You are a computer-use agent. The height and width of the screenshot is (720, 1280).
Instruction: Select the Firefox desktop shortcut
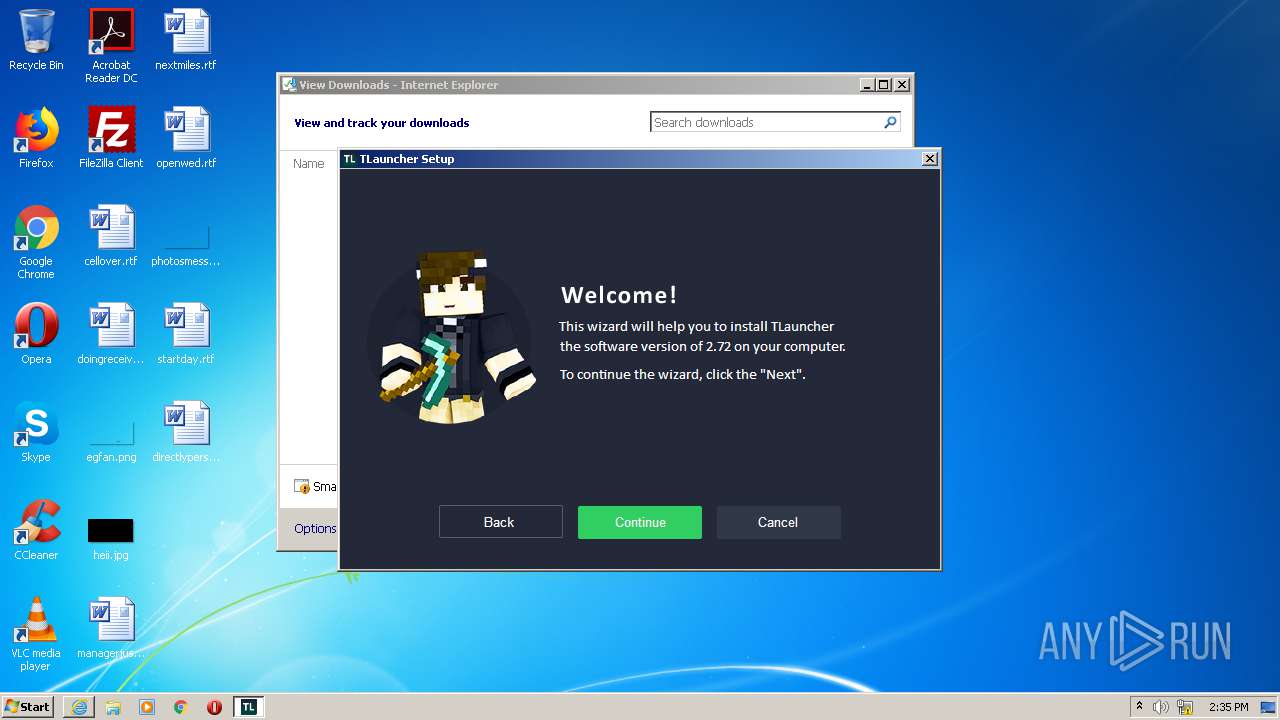click(x=36, y=138)
